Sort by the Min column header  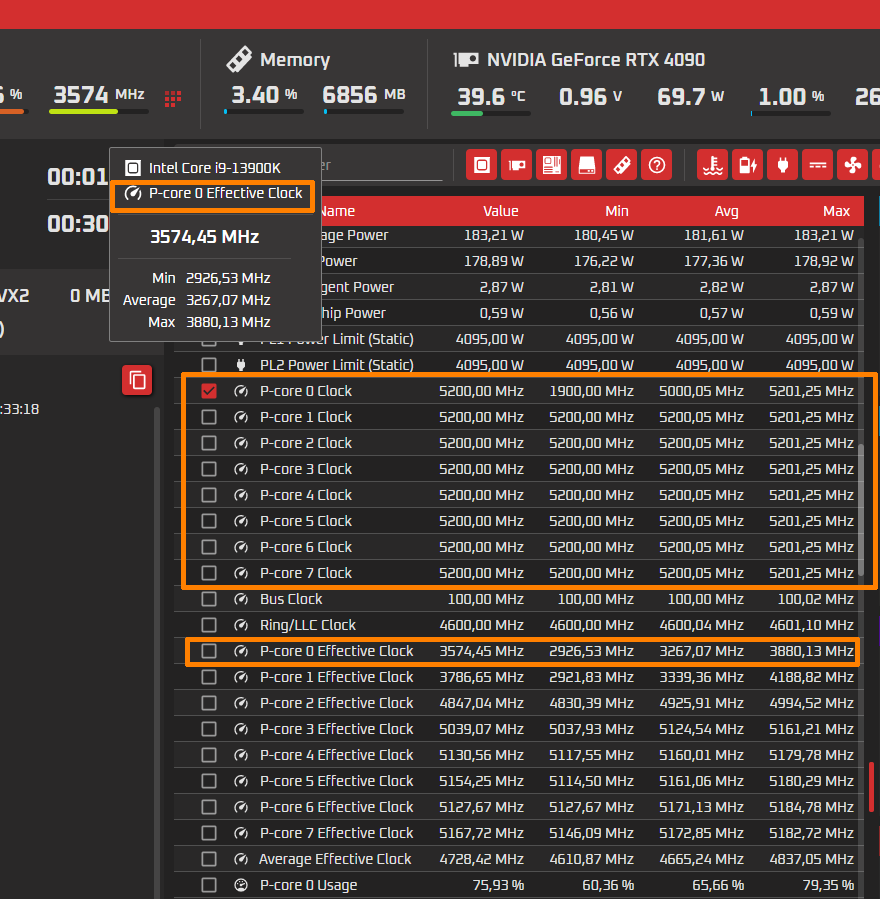(617, 211)
